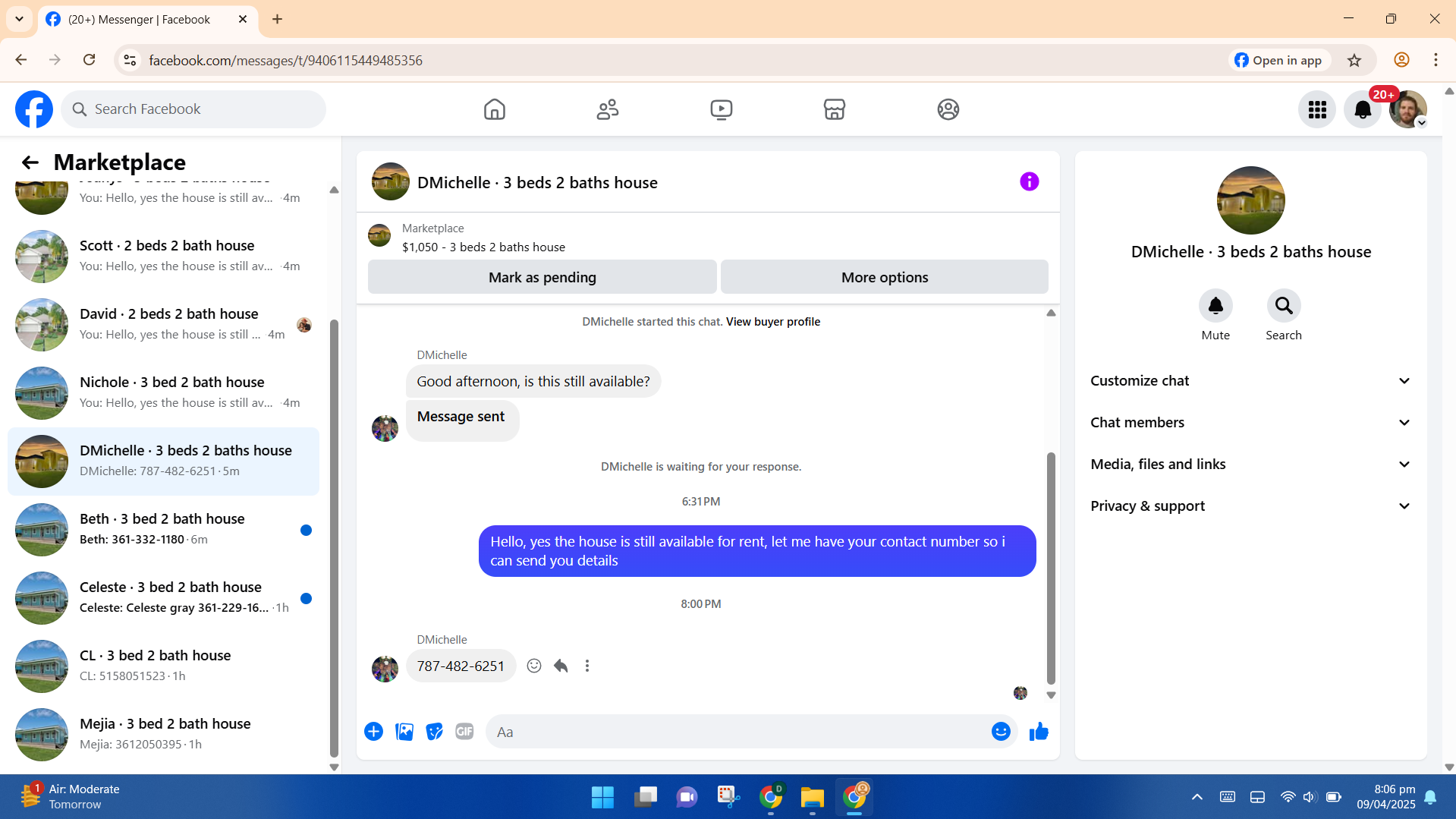
Task: Show hidden system tray icons
Action: click(1197, 797)
